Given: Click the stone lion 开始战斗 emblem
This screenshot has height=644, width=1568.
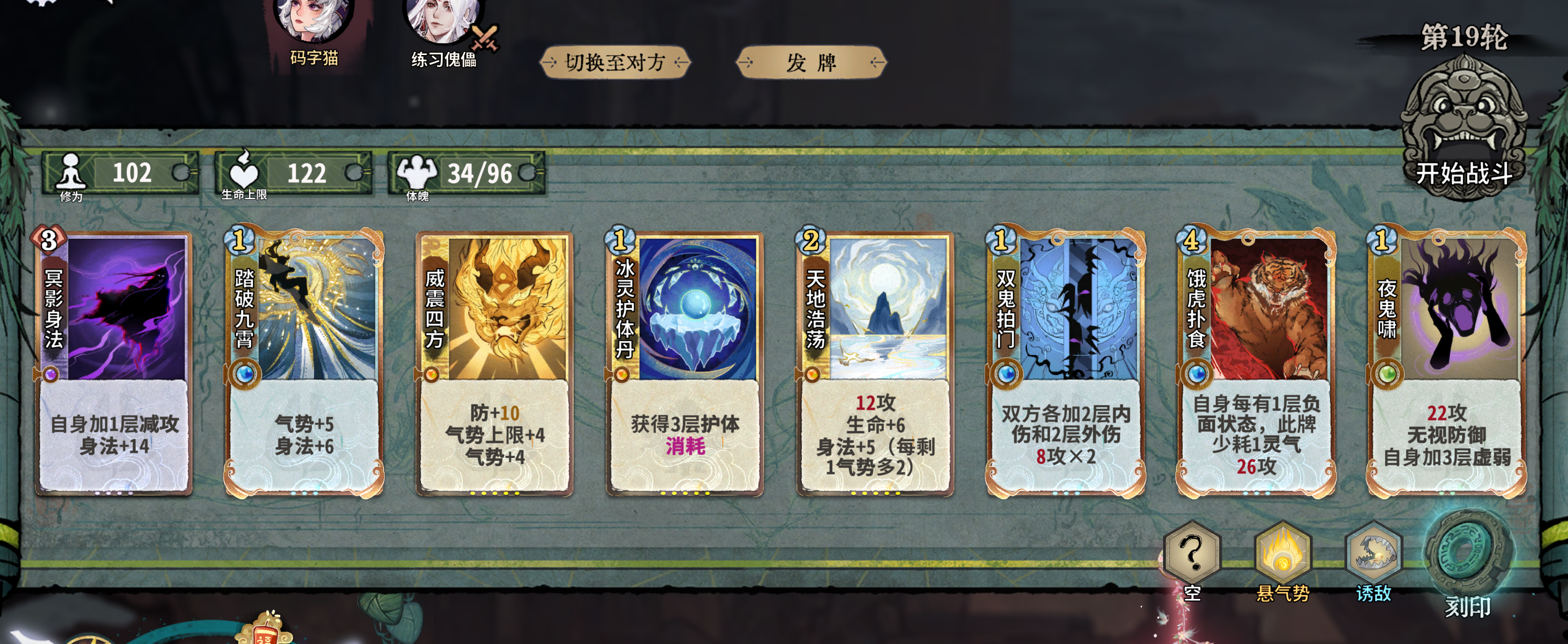Looking at the screenshot, I should click(x=1464, y=127).
